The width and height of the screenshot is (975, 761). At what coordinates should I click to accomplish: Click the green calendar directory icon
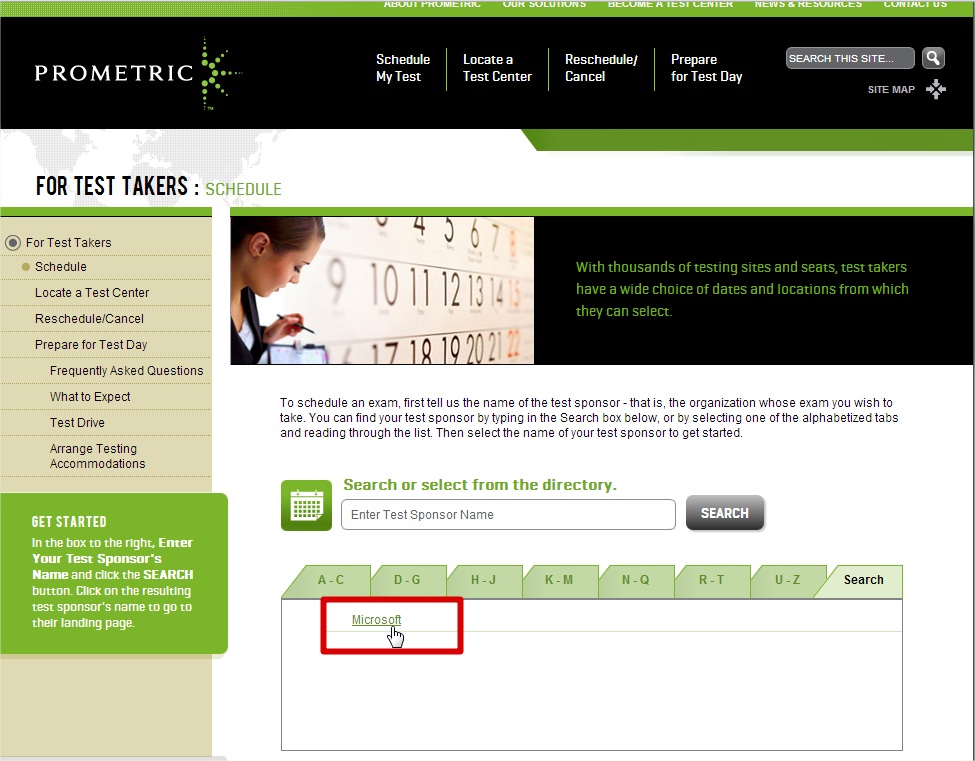pos(306,506)
